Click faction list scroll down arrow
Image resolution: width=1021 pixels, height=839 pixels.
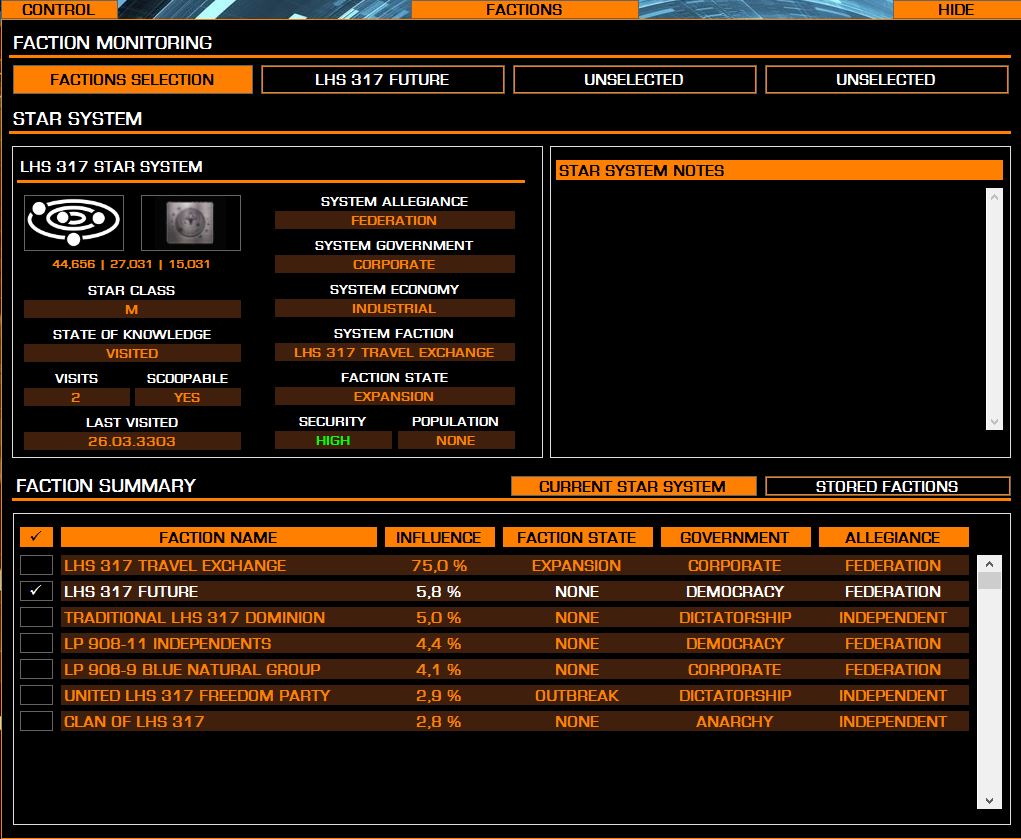point(989,801)
